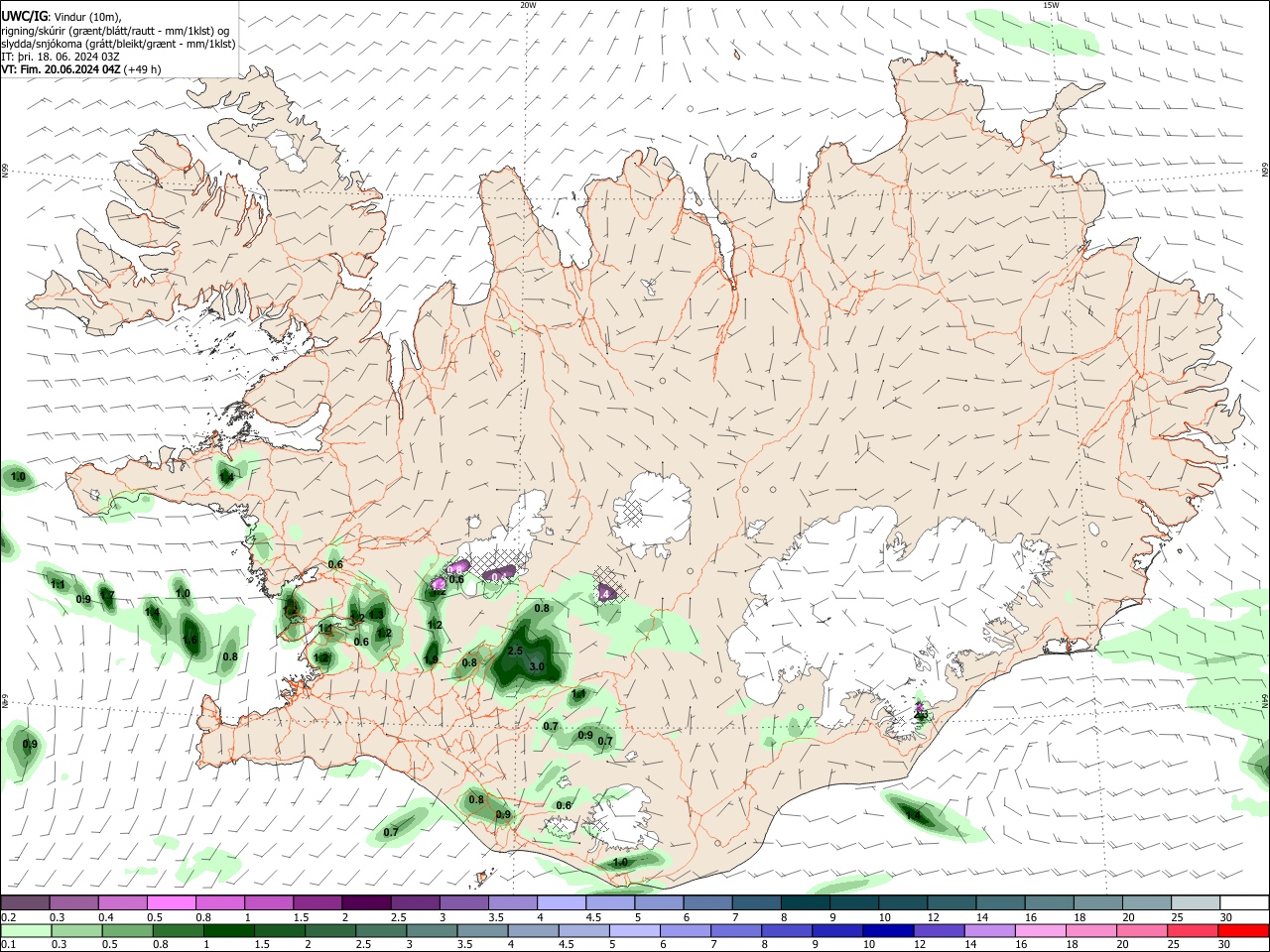Click the purple snow patch labeled 4

605,592
